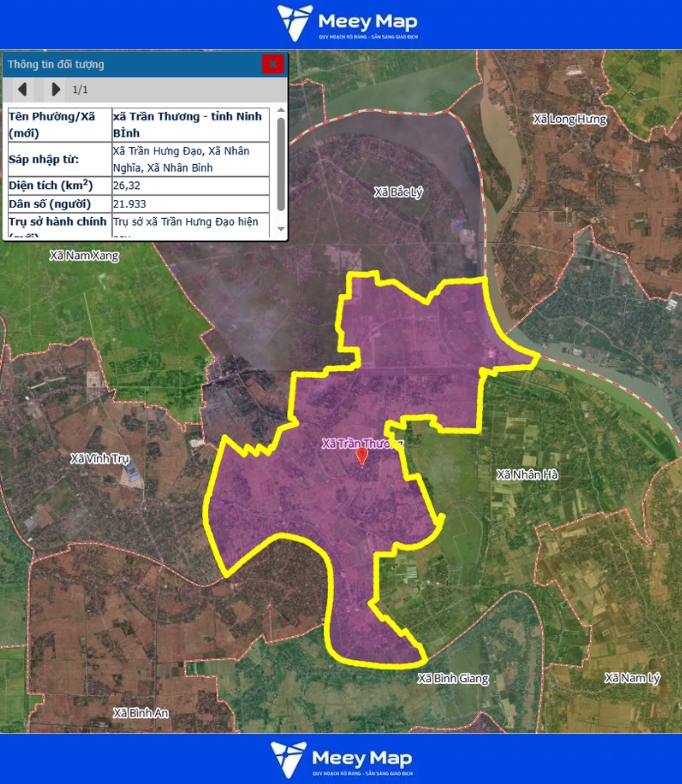
Task: Select the Xã Nam Lý map label
Action: [632, 678]
